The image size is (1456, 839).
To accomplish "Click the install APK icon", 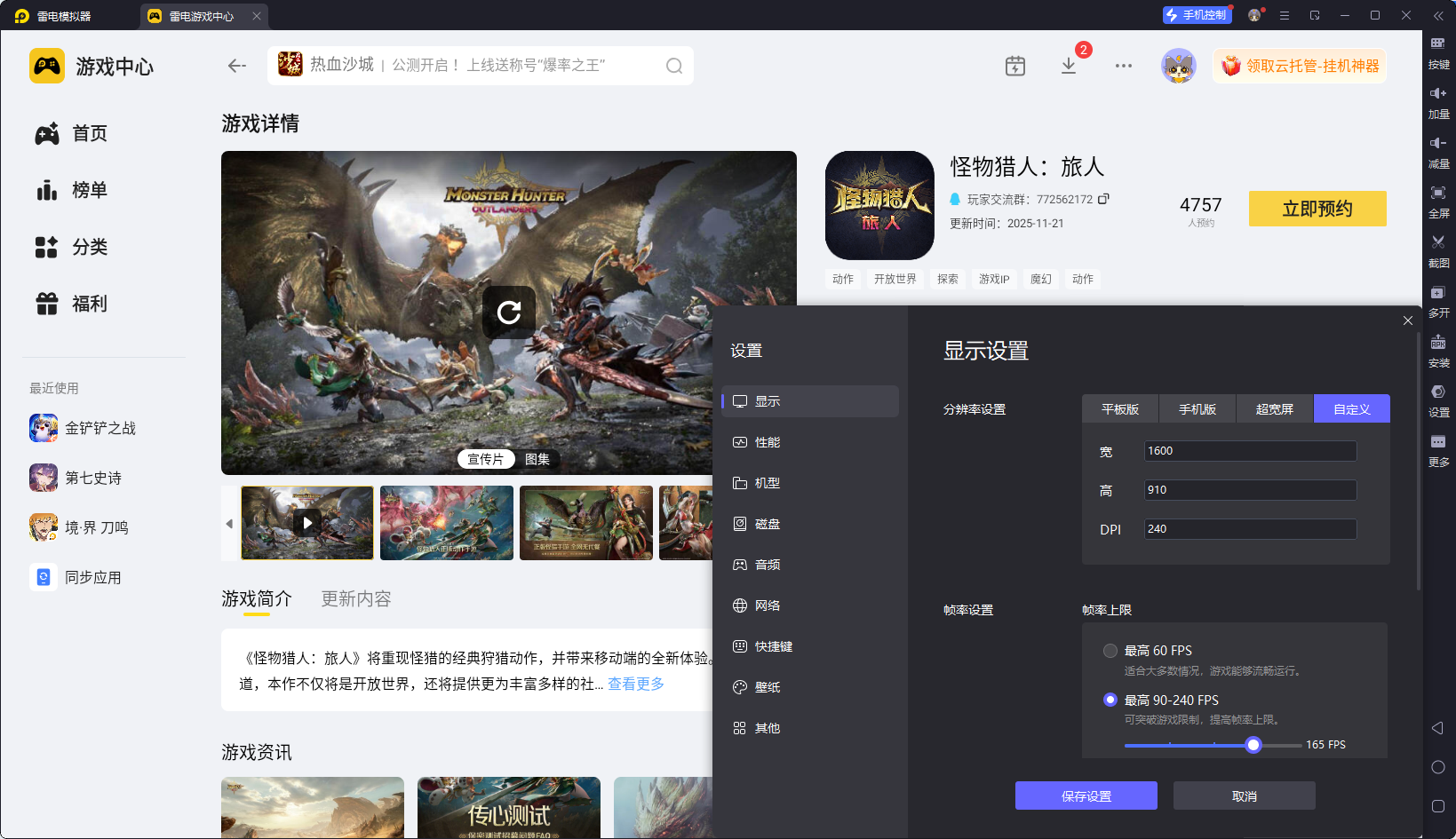I will point(1438,342).
